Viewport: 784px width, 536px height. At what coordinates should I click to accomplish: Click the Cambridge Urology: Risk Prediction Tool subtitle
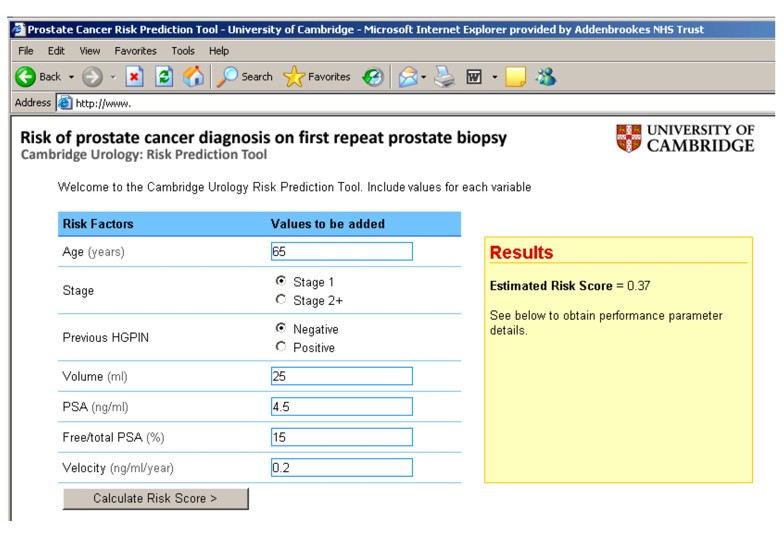click(144, 154)
